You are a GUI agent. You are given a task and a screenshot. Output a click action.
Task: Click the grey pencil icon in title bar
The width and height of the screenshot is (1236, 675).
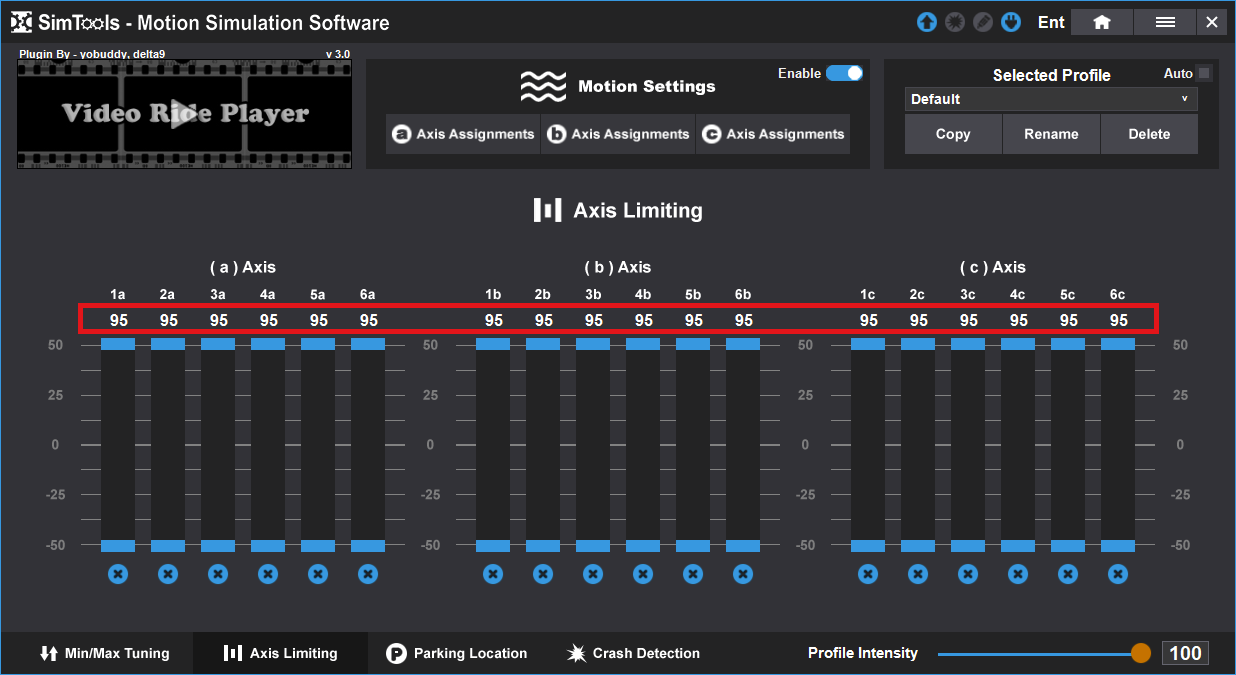coord(983,22)
